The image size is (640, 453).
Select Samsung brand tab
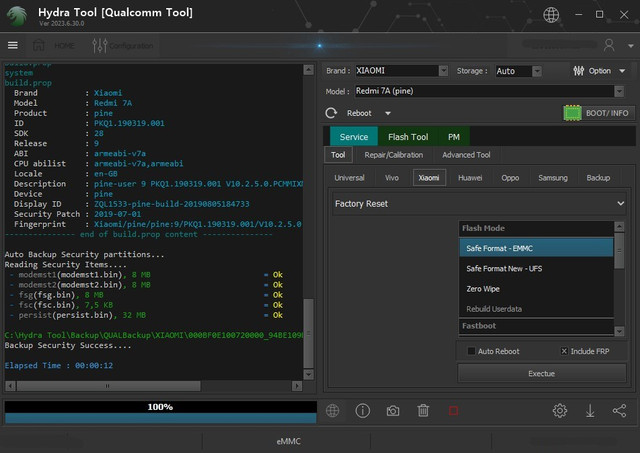[x=553, y=178]
